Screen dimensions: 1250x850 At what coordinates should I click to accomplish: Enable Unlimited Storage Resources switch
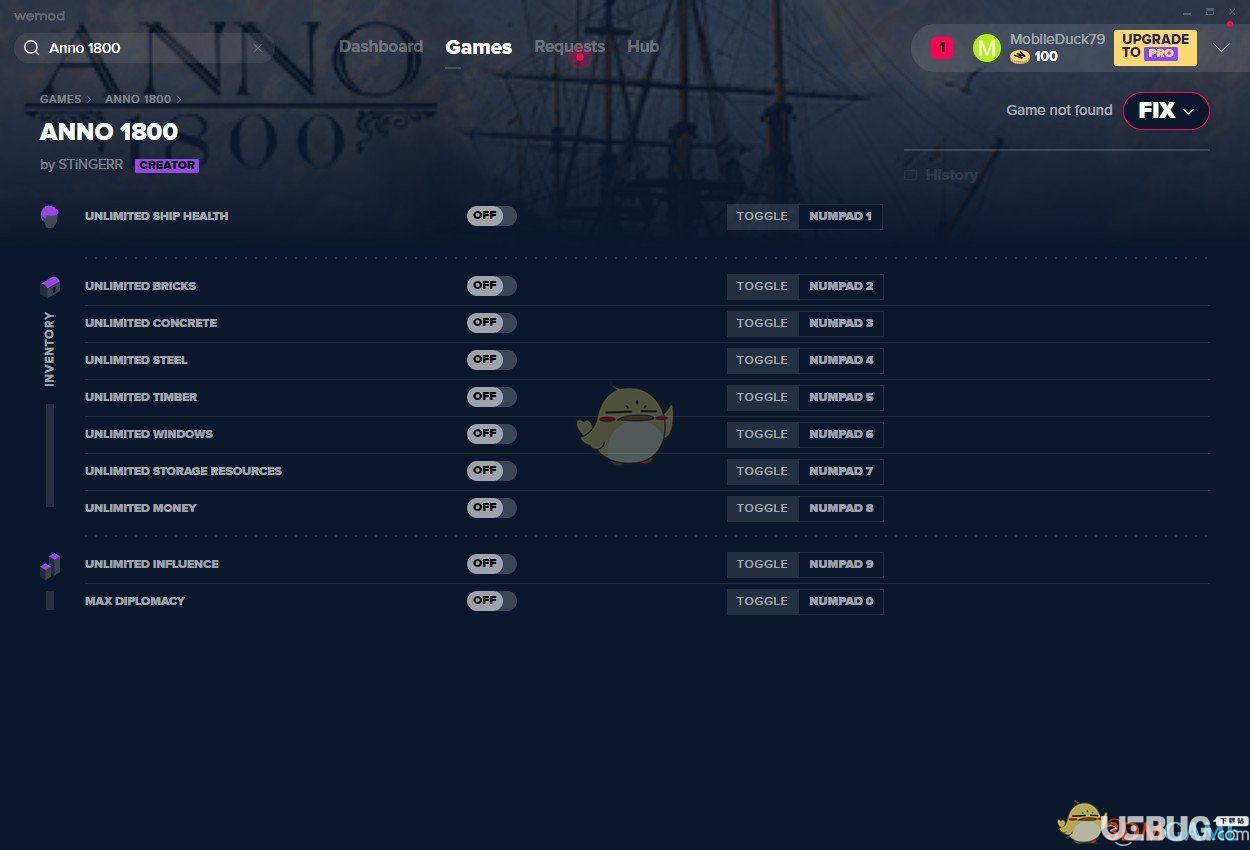point(491,471)
